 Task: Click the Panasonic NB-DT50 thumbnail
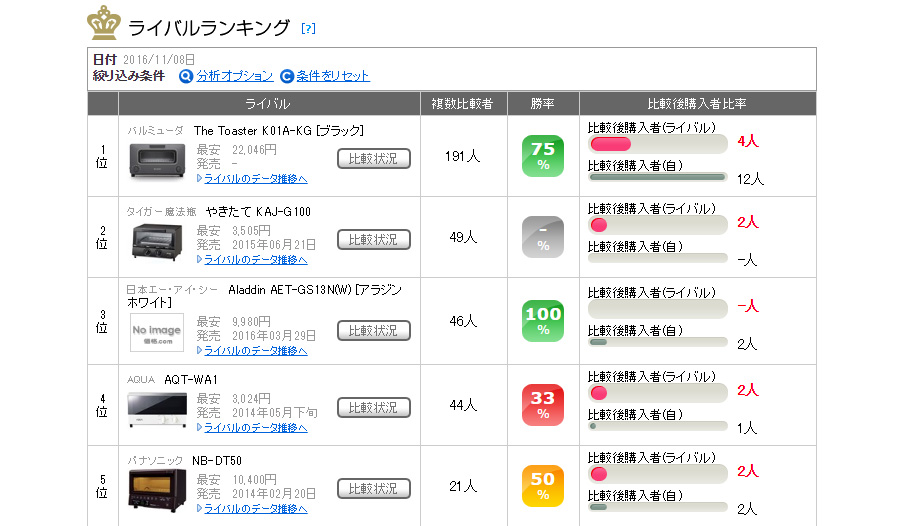click(157, 489)
